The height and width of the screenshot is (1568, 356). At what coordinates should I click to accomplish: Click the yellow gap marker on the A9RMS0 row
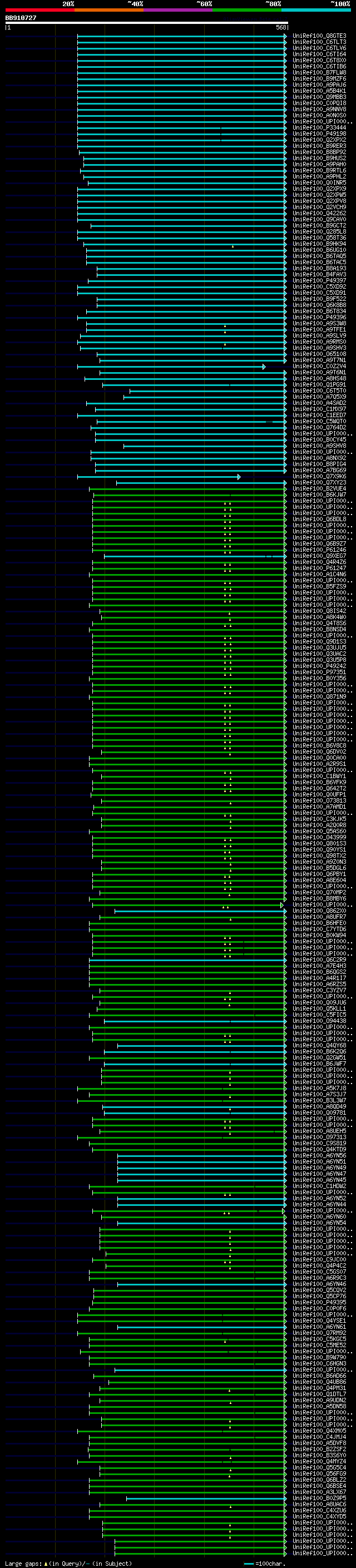click(225, 345)
